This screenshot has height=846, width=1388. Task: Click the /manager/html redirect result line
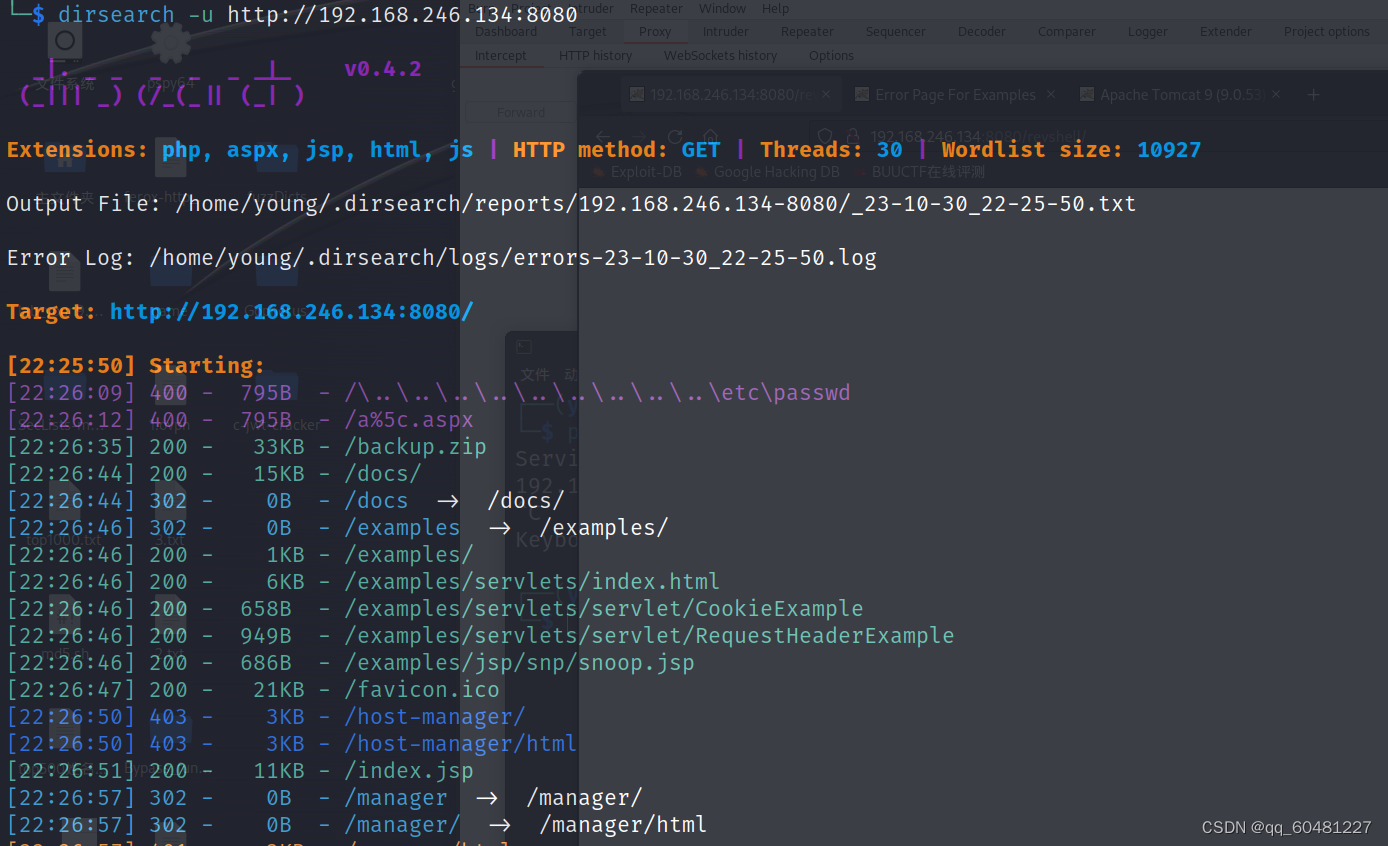coord(357,825)
